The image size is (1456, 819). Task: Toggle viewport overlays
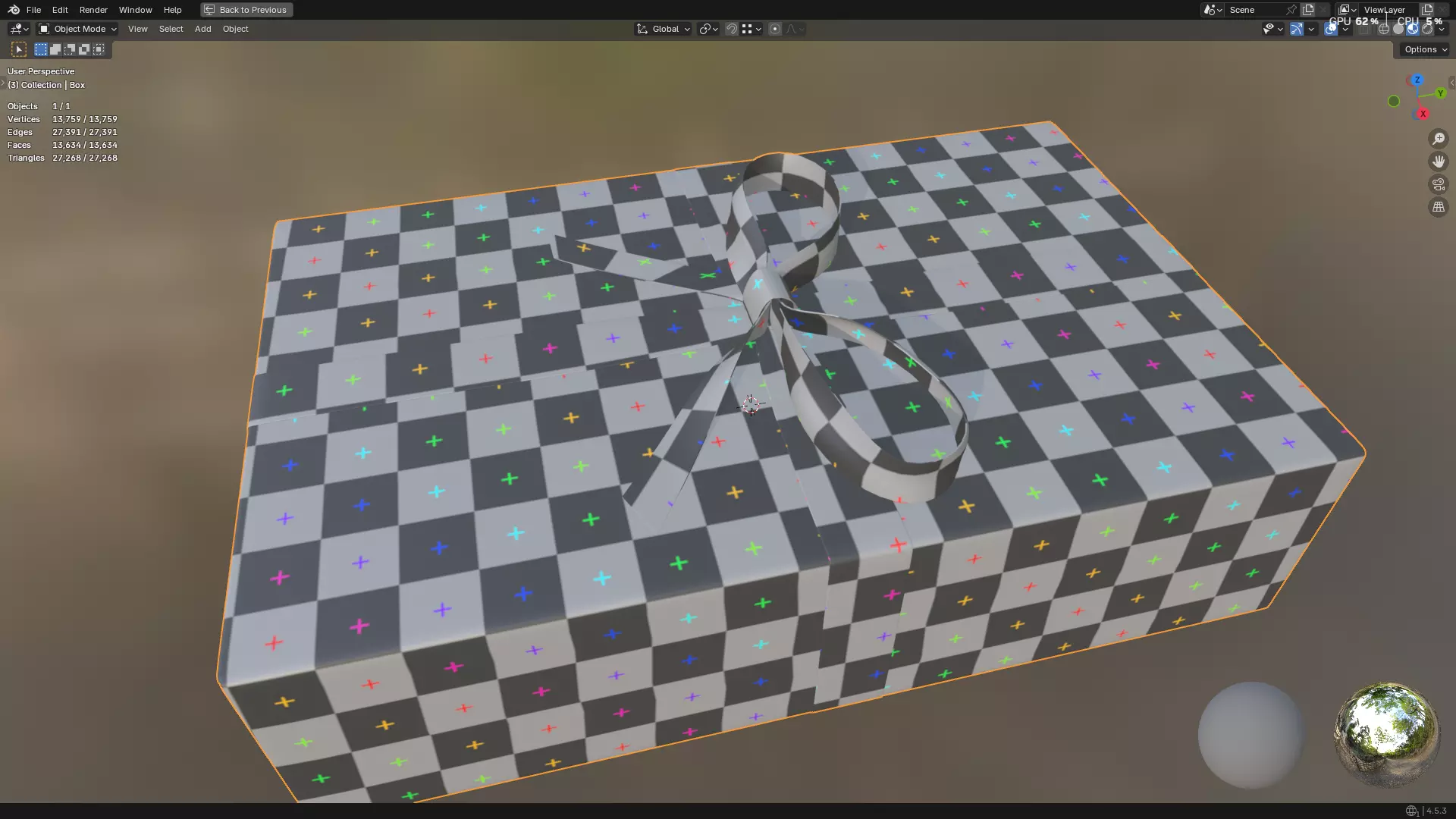click(1331, 29)
